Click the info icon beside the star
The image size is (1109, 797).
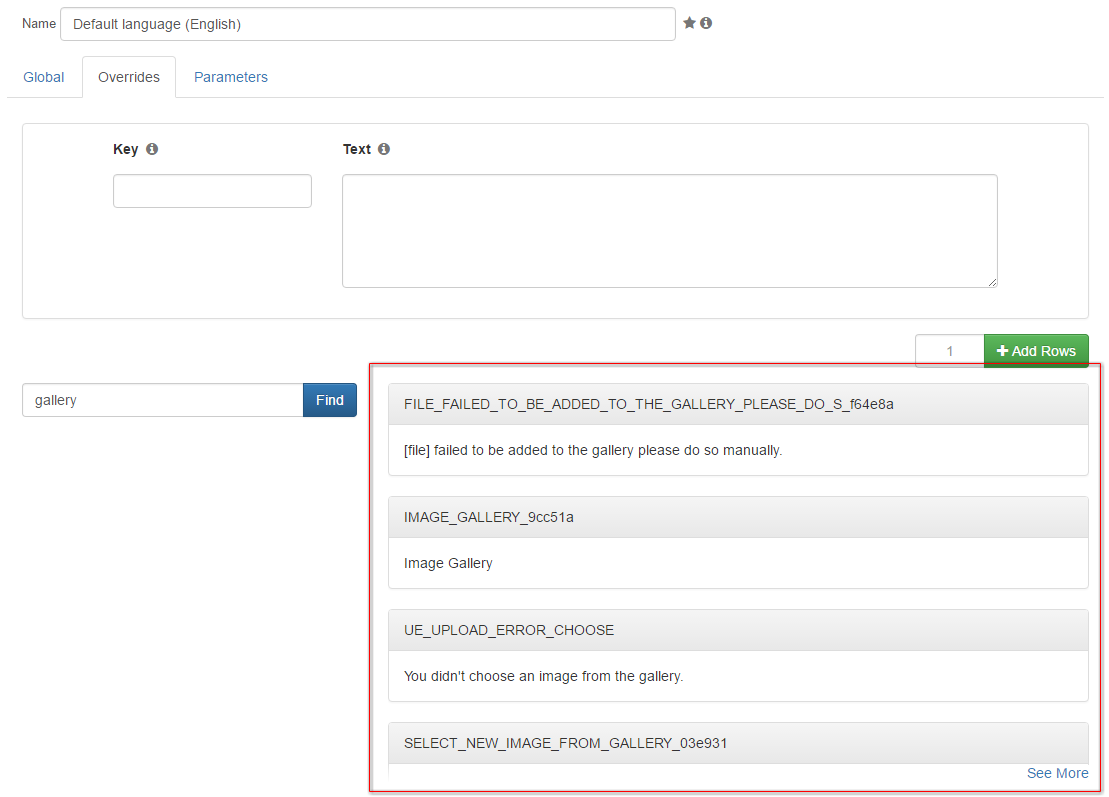(x=706, y=23)
